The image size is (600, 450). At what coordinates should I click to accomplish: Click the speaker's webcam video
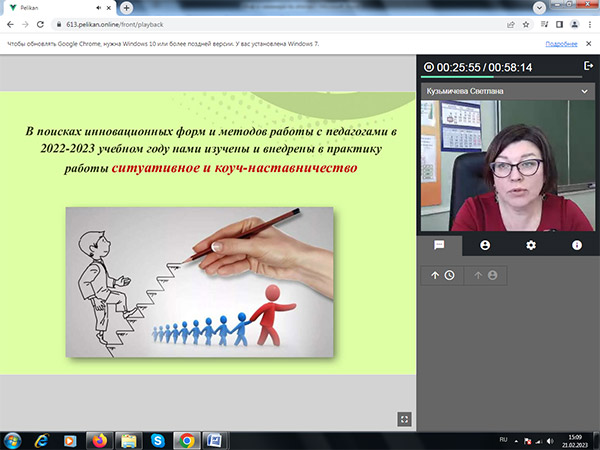tap(508, 166)
